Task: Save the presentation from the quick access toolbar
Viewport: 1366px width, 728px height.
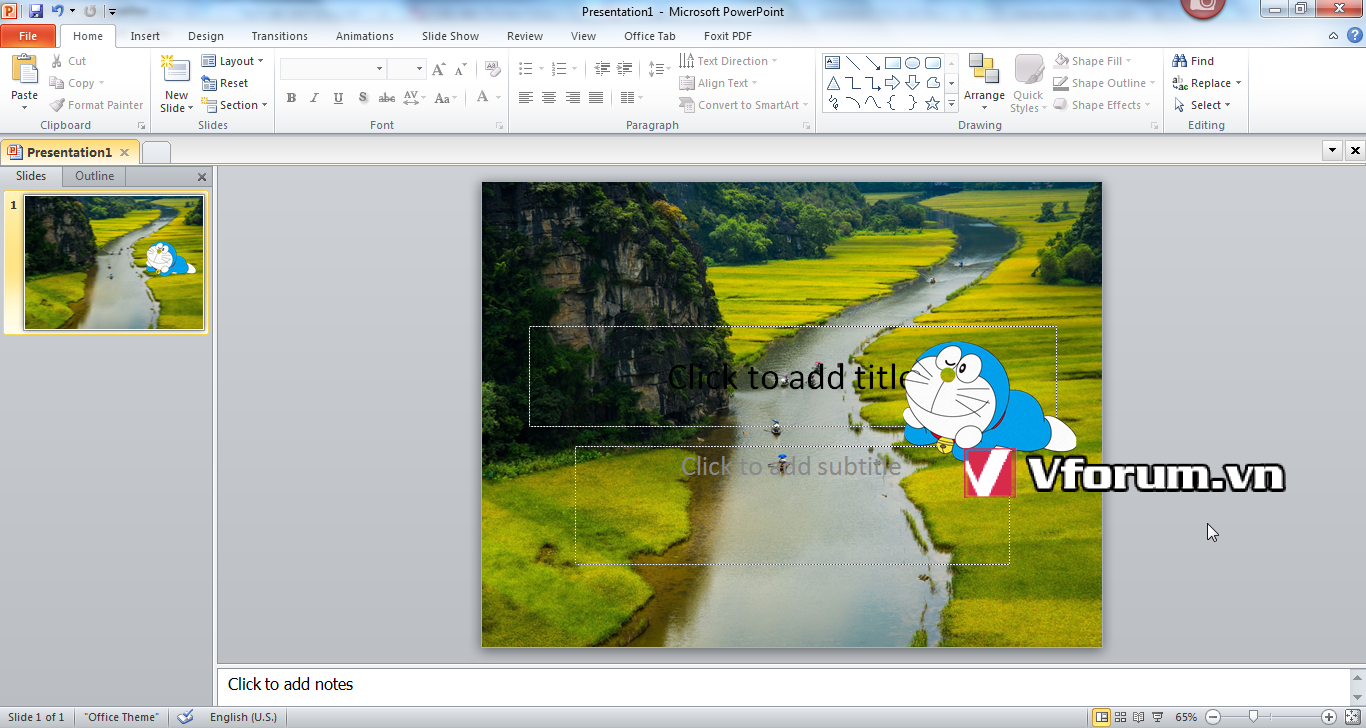Action: click(36, 11)
